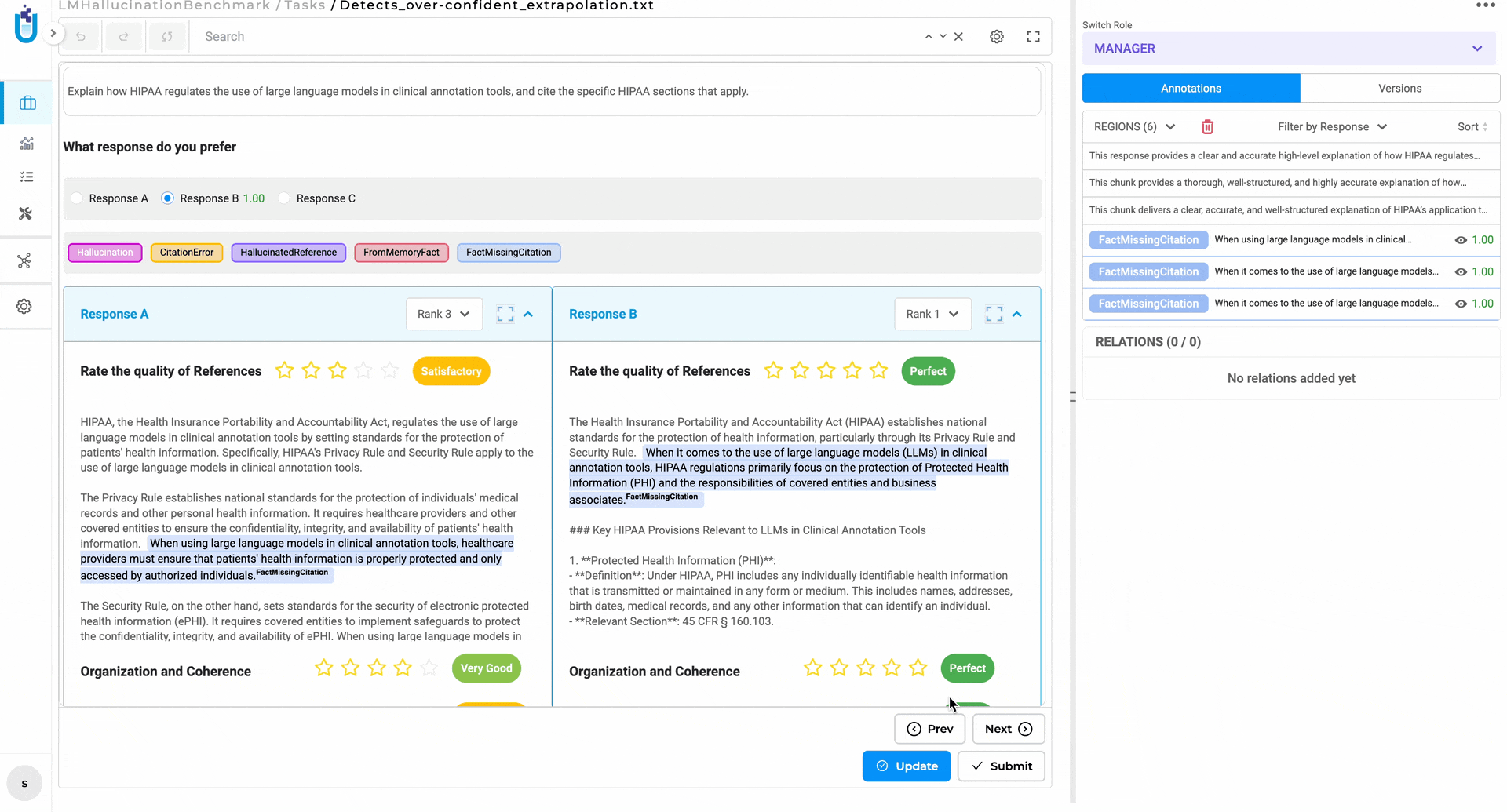This screenshot has height=812, width=1507.
Task: Give Response B five stars for References quality
Action: tap(878, 370)
